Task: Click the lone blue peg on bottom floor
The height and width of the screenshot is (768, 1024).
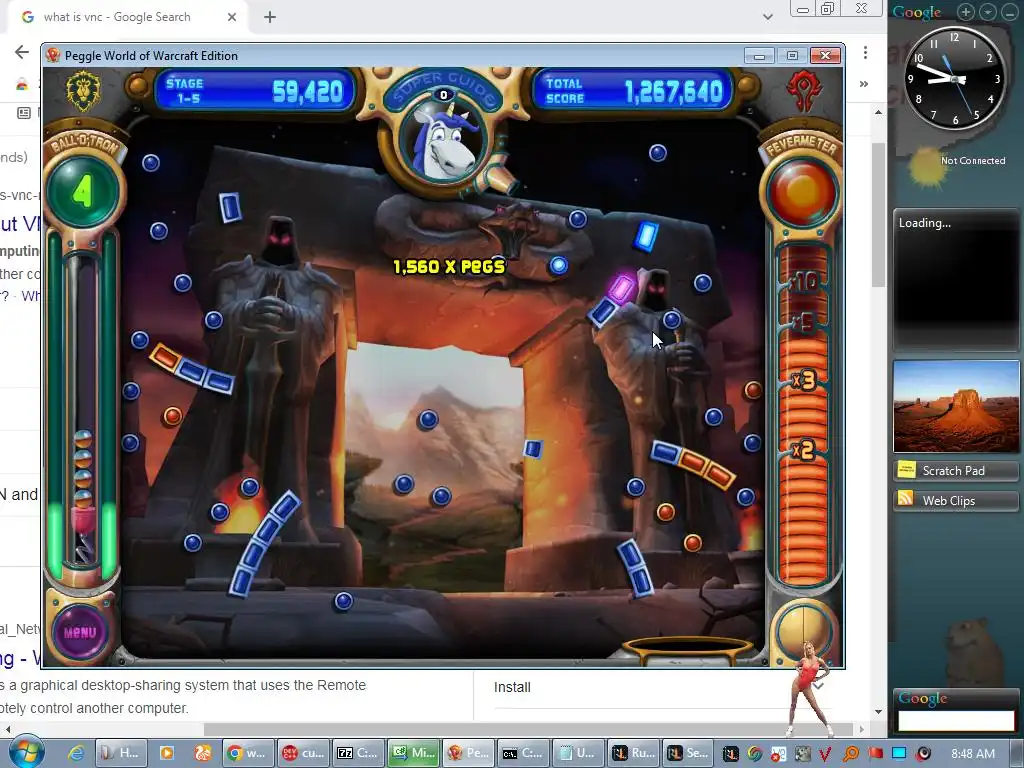Action: click(344, 601)
